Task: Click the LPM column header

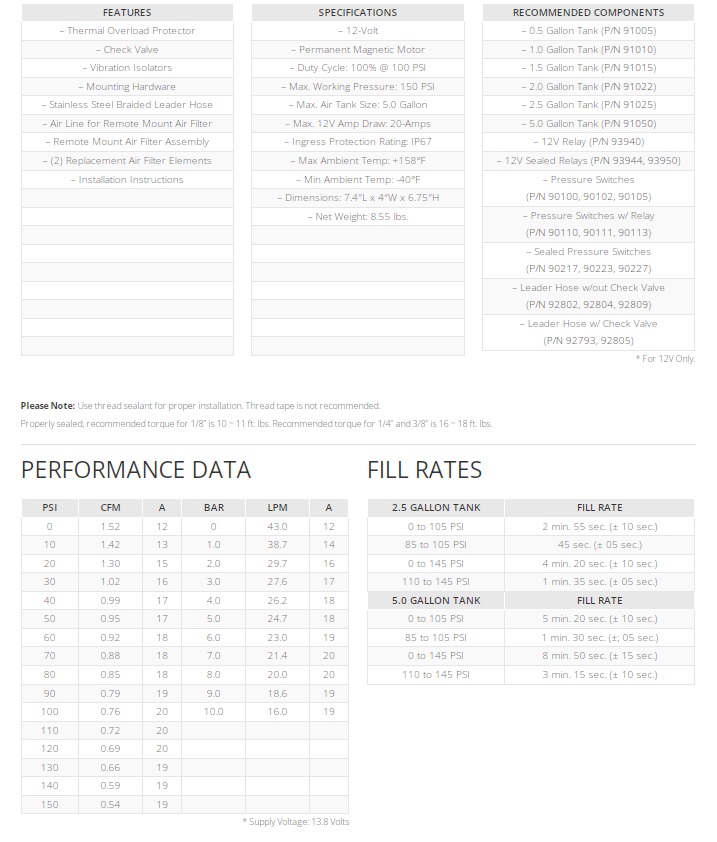Action: click(x=277, y=508)
